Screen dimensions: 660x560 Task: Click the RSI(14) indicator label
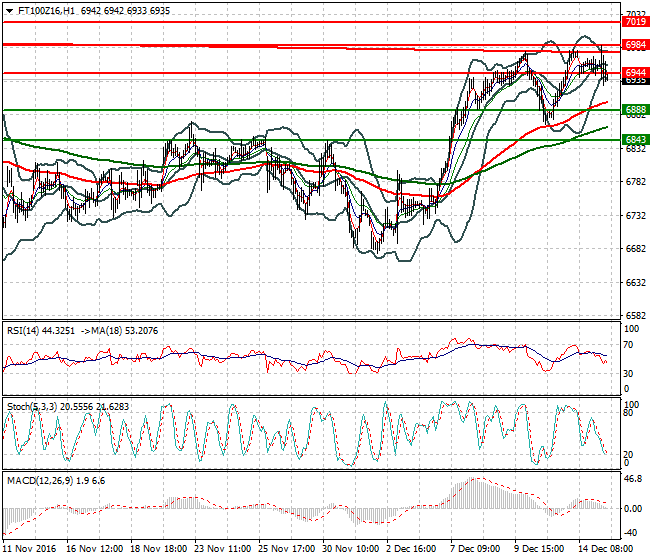(x=23, y=331)
